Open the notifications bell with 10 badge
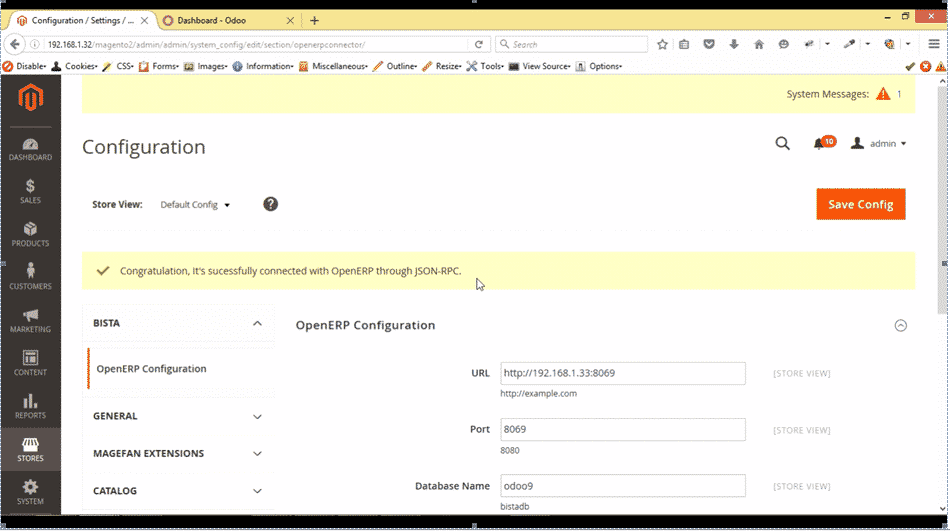Viewport: 950px width, 531px height. [823, 143]
